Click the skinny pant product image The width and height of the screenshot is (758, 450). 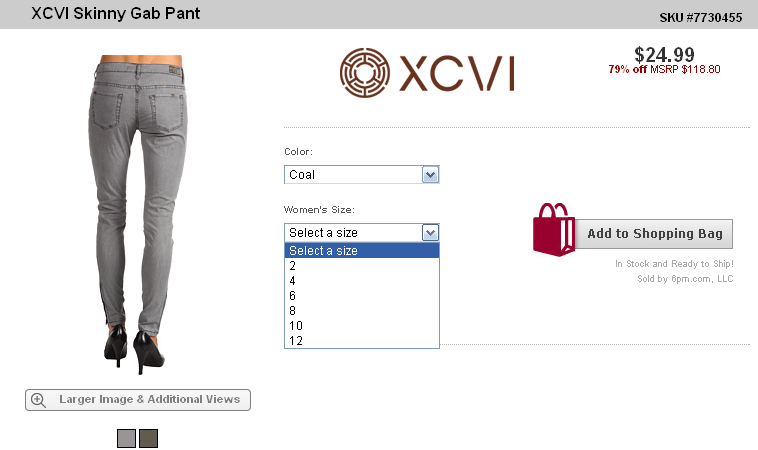[x=138, y=214]
